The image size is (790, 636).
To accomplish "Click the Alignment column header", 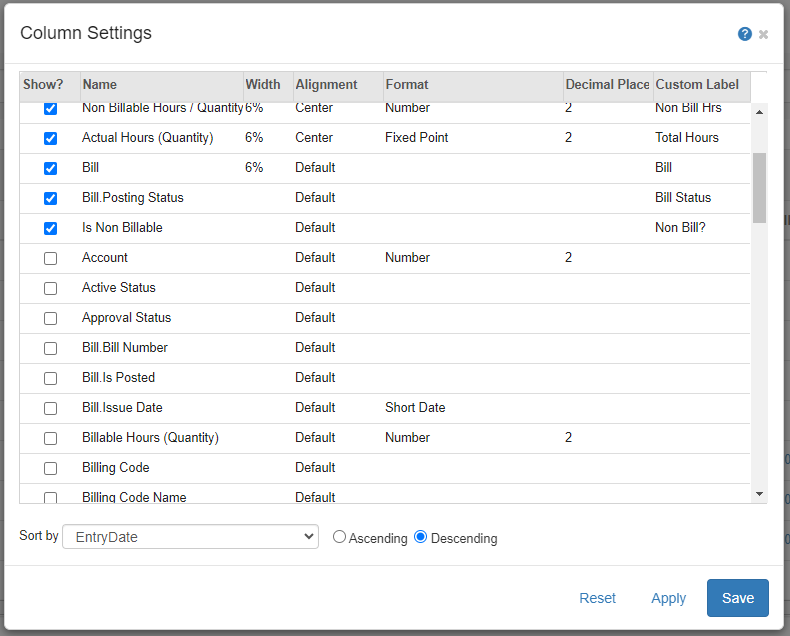I will click(338, 85).
